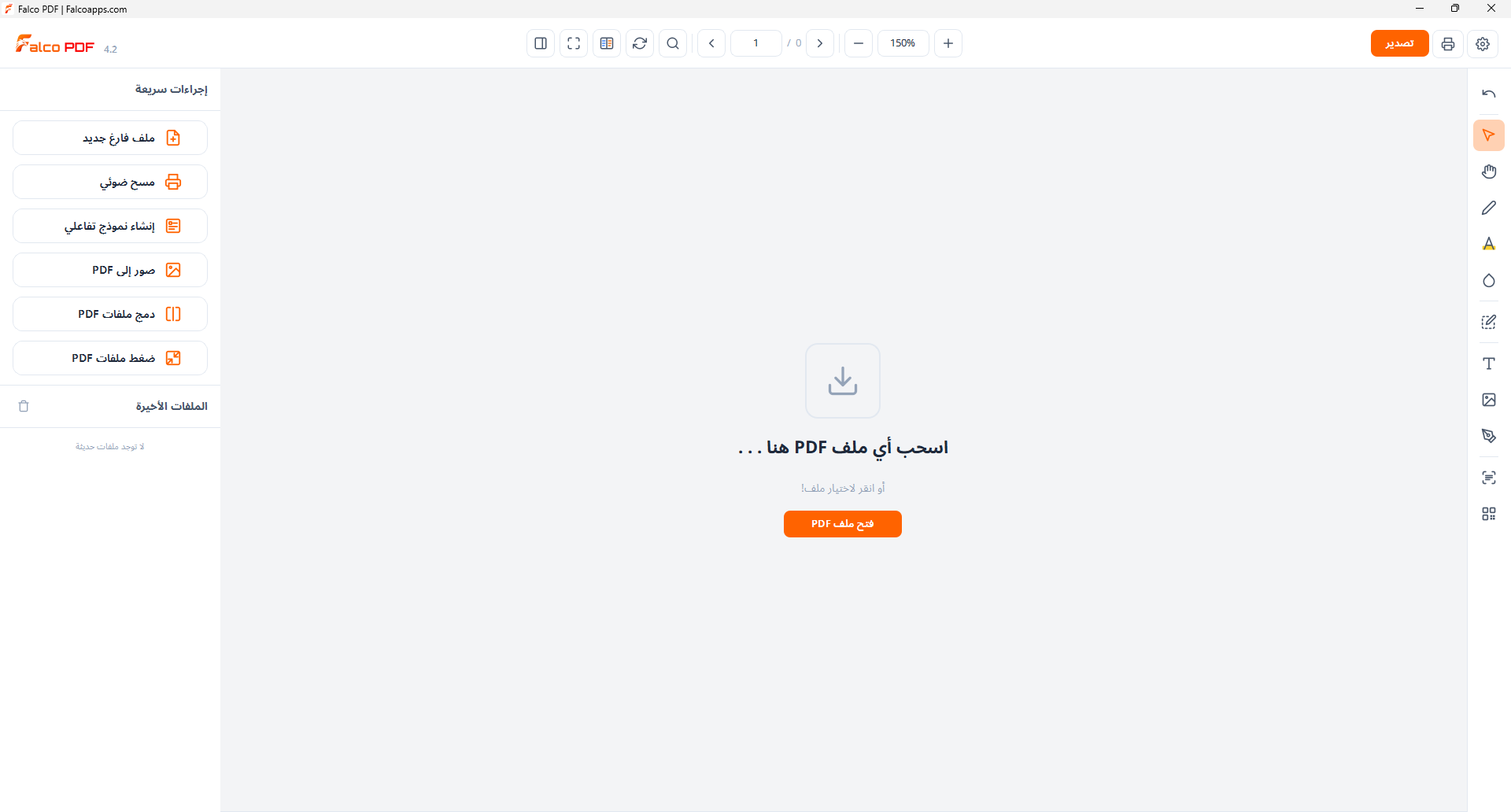Select the Text T tool
This screenshot has width=1511, height=812.
1489,364
